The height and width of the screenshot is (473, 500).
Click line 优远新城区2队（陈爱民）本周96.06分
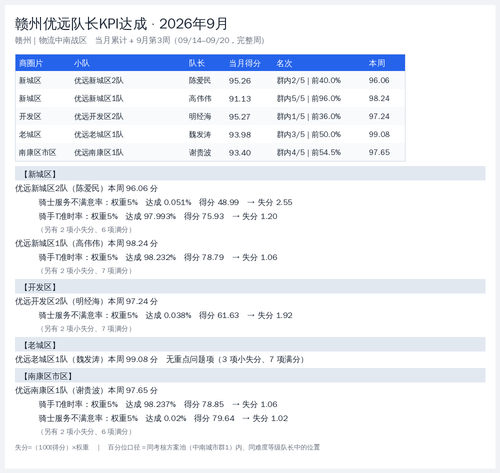[86, 188]
